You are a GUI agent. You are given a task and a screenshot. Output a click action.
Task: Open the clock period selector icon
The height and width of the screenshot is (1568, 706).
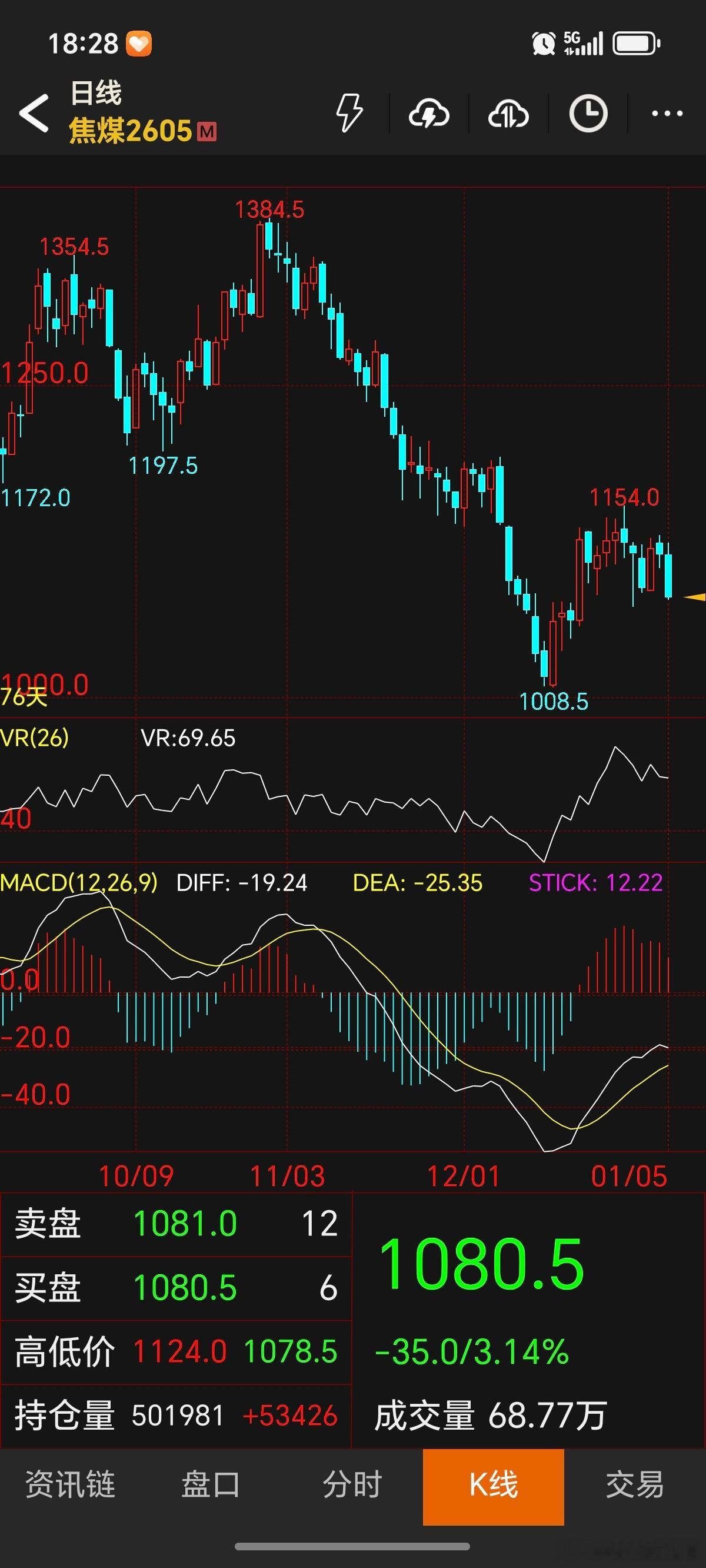coord(588,113)
